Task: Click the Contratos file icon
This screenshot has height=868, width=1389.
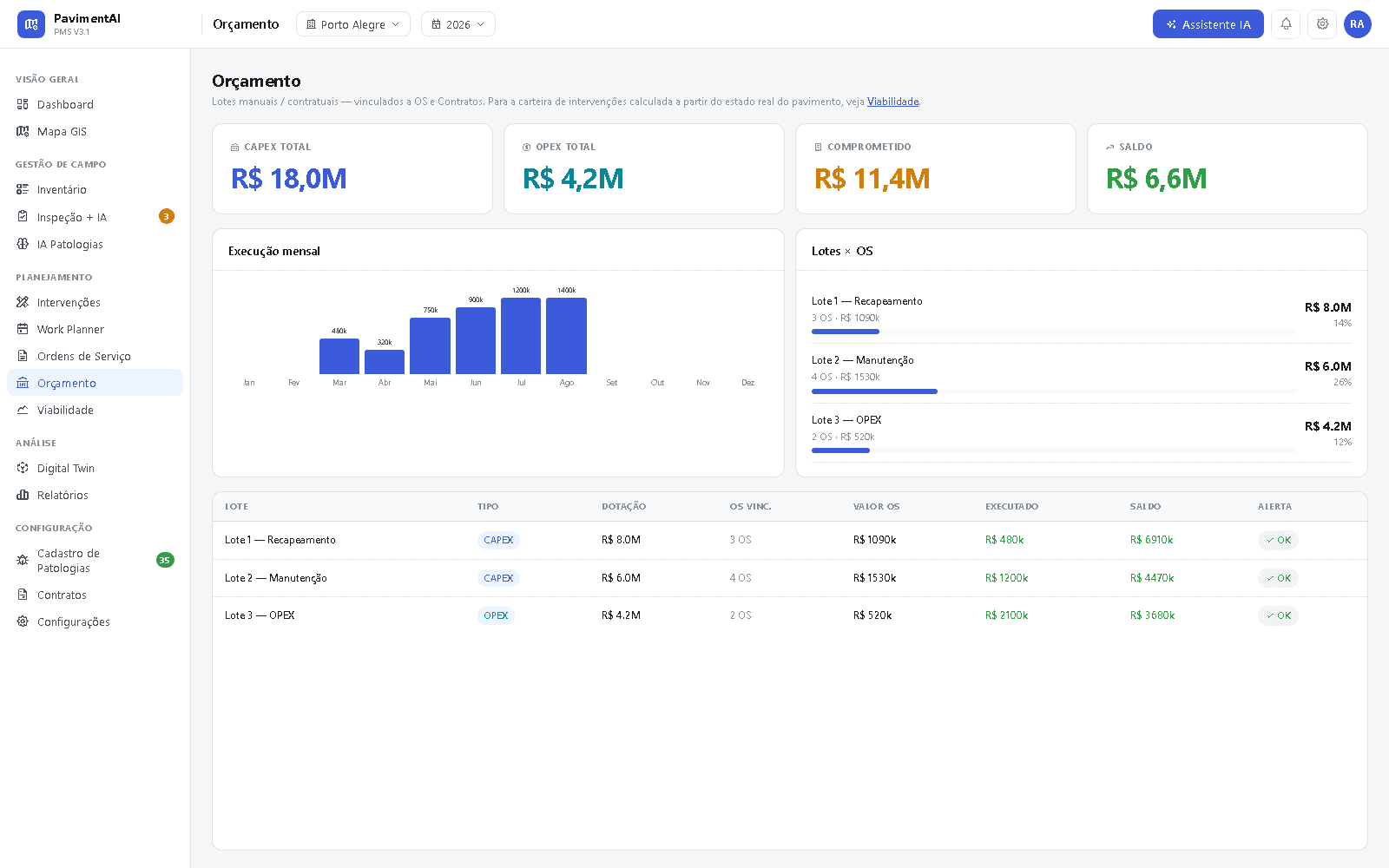Action: pos(23,595)
